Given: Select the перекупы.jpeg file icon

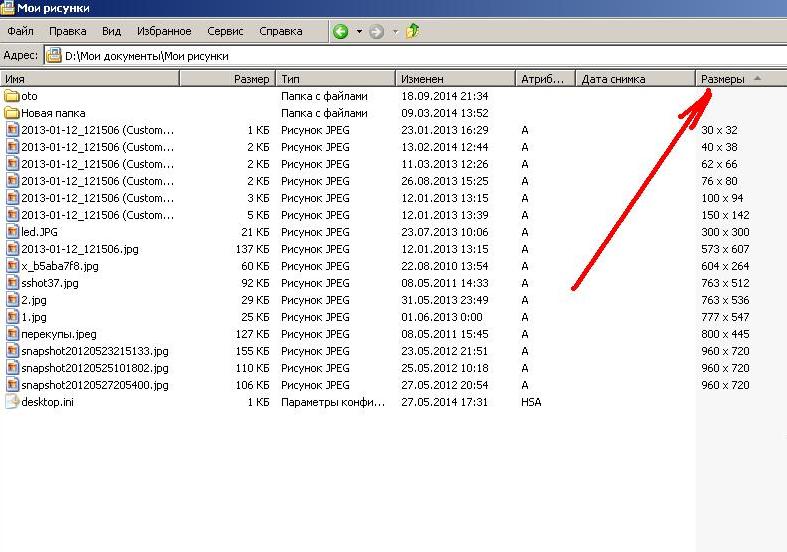Looking at the screenshot, I should click(12, 334).
